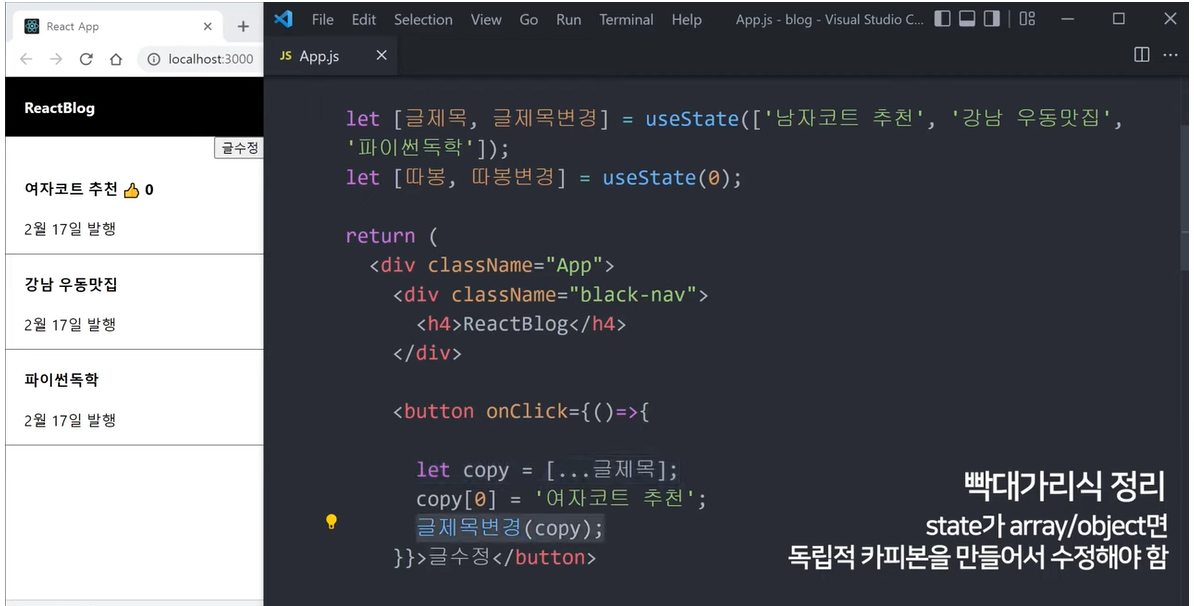Maximize the VS Code window
The image size is (1194, 606).
(1119, 19)
